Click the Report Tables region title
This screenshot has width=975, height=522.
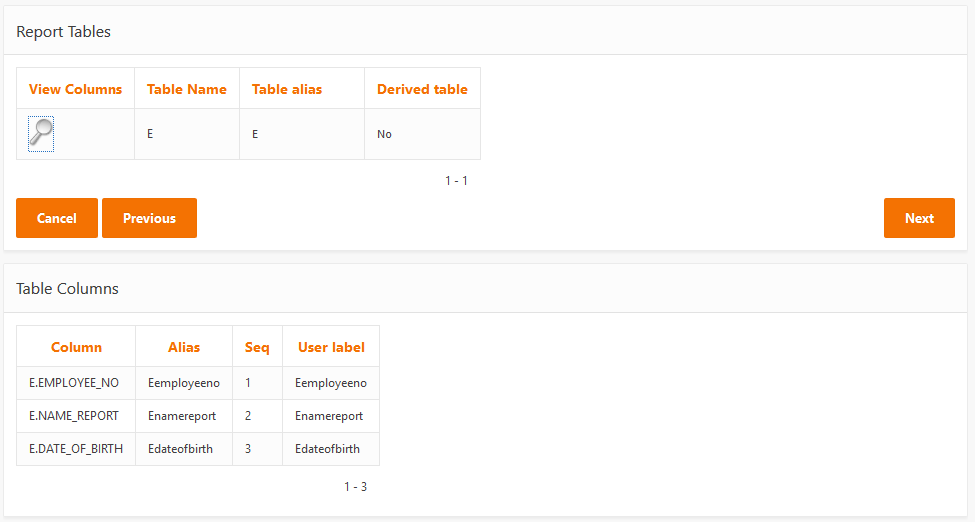63,32
